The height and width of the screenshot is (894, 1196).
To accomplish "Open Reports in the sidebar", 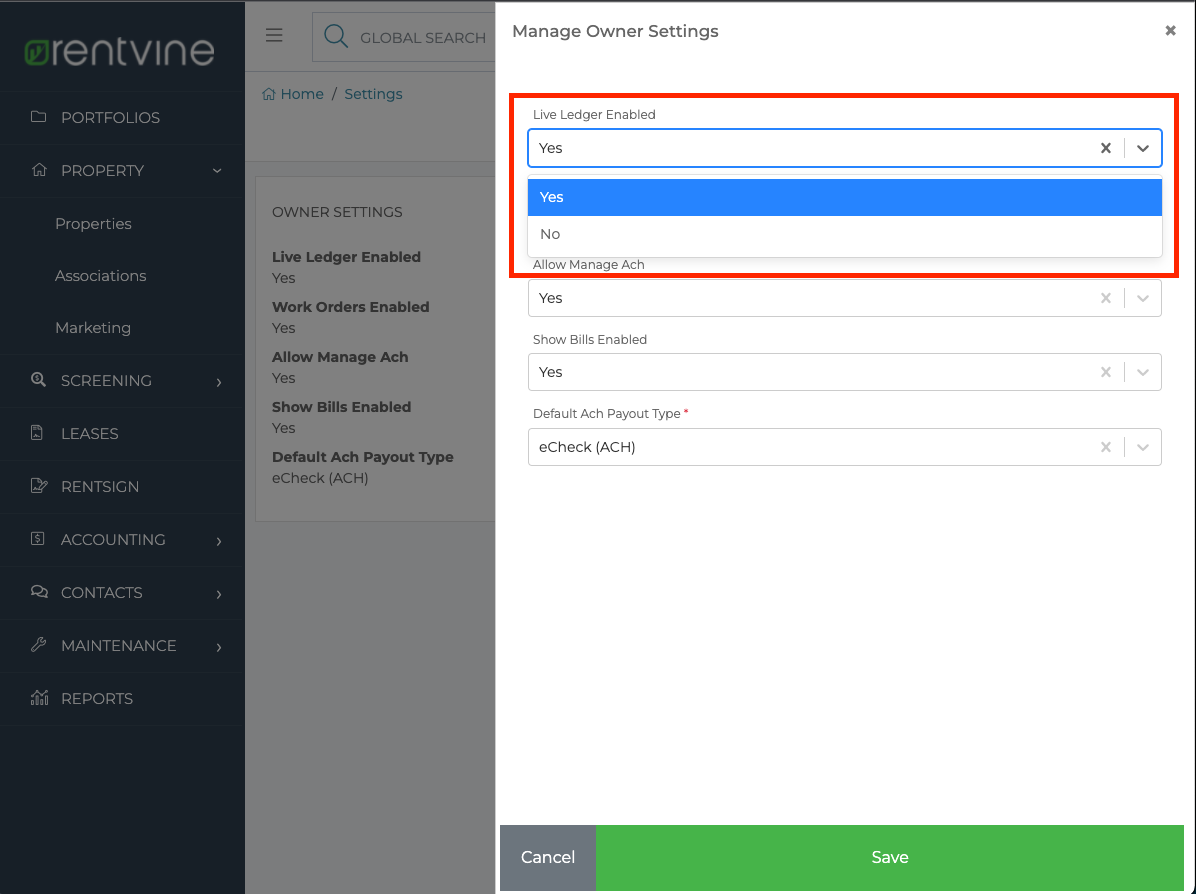I will [97, 699].
